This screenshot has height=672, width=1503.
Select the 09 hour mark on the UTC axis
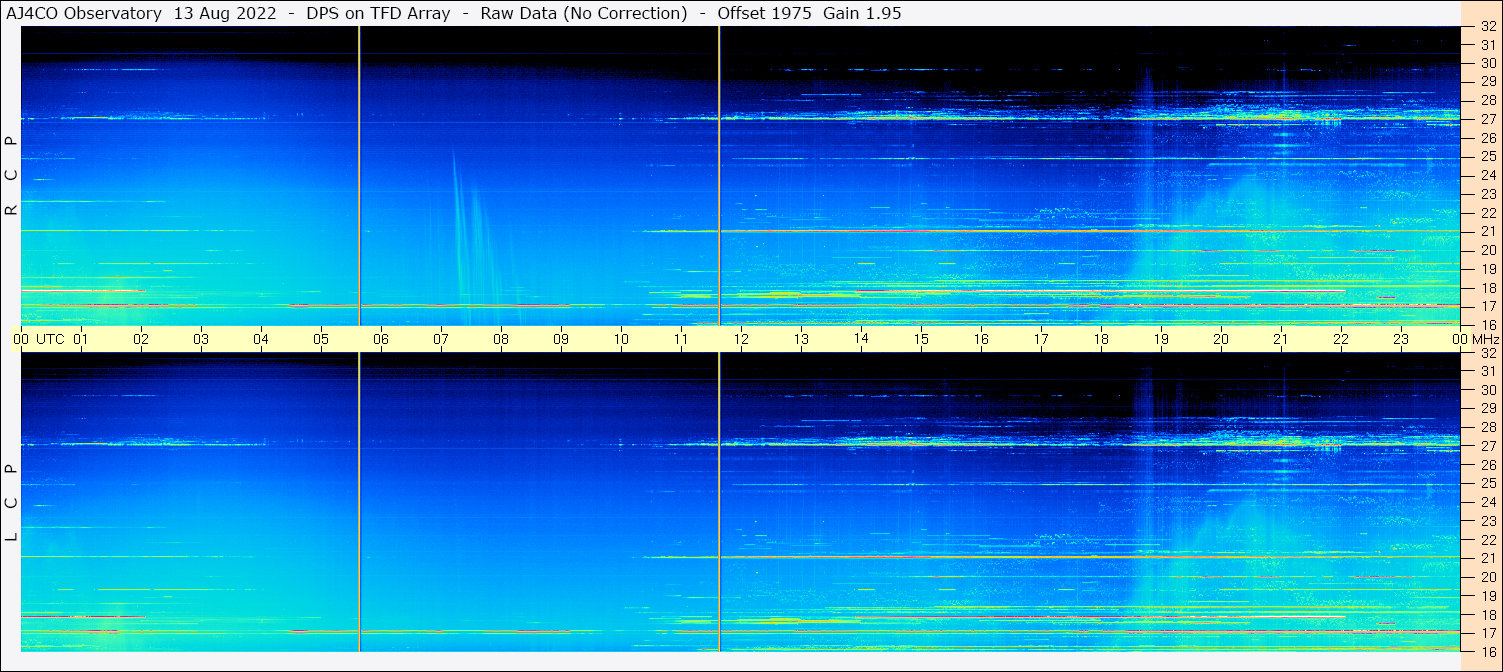click(x=561, y=339)
